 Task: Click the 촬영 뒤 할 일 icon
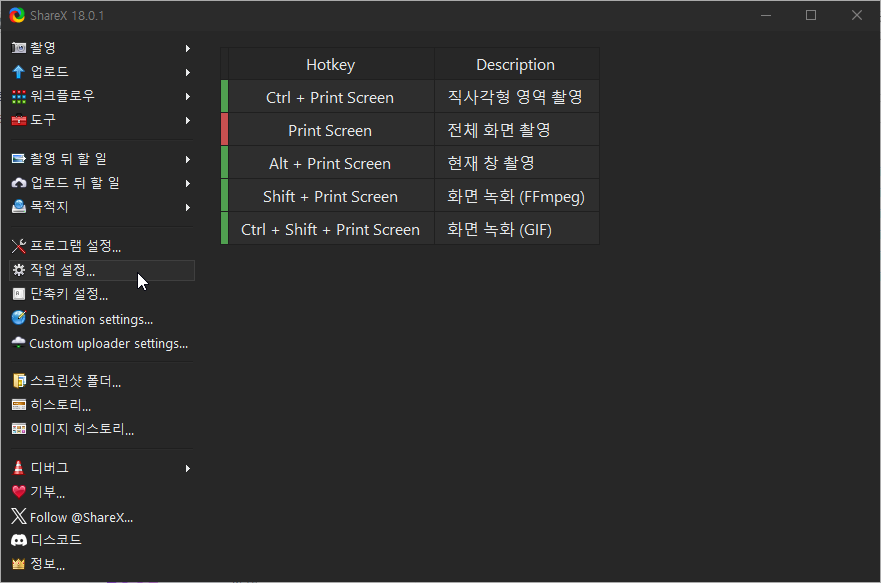point(19,159)
